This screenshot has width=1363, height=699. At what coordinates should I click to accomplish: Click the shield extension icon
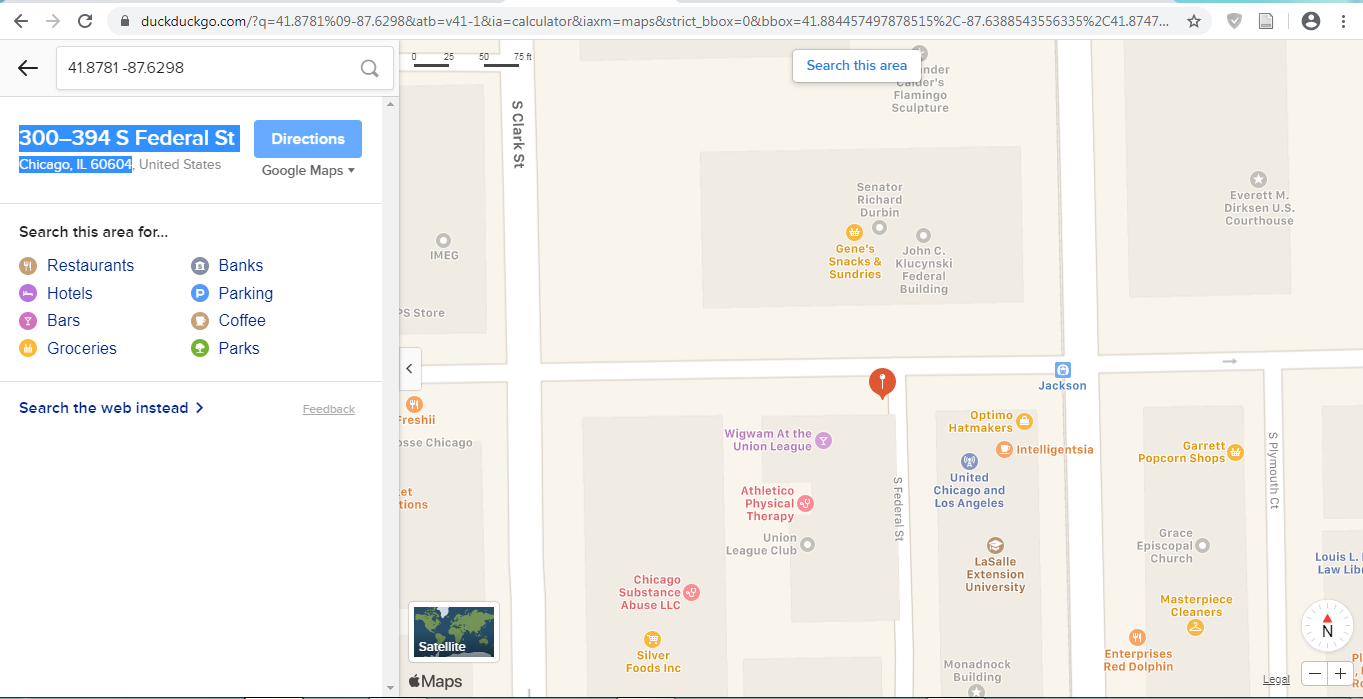click(x=1235, y=21)
